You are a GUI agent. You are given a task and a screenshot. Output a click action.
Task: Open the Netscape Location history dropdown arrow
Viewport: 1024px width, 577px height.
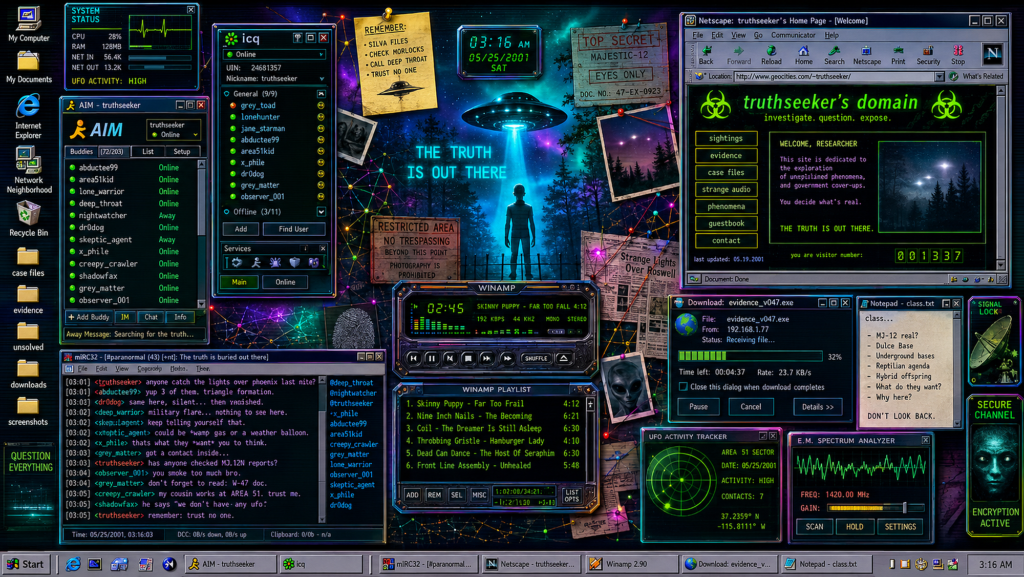(939, 76)
